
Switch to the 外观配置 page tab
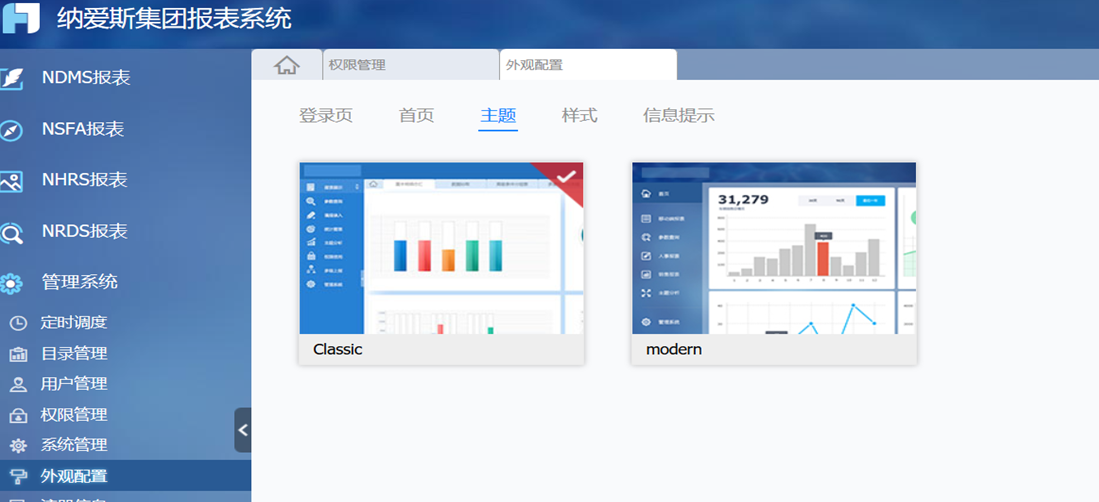pyautogui.click(x=588, y=65)
